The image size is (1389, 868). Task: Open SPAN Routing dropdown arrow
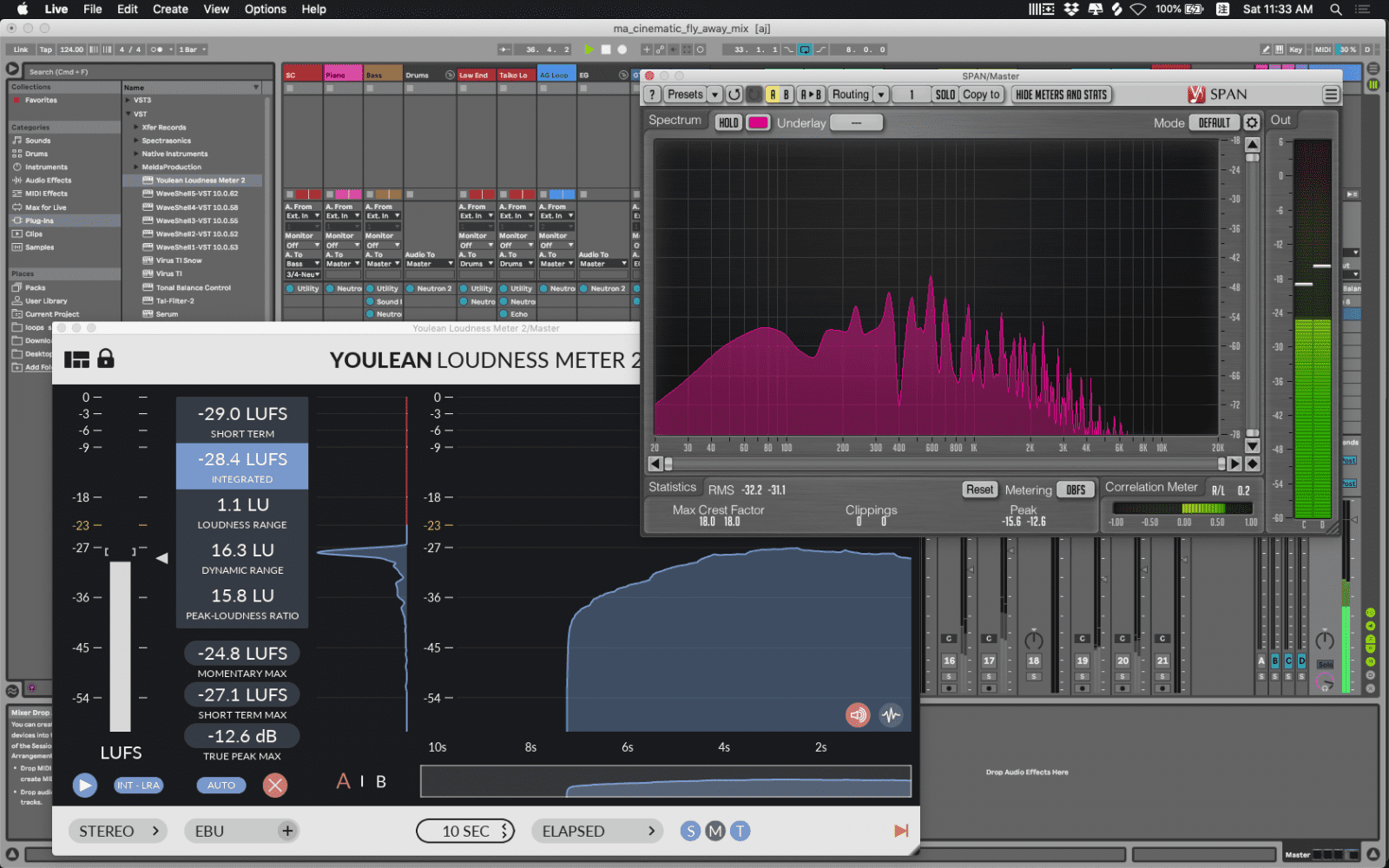(881, 95)
